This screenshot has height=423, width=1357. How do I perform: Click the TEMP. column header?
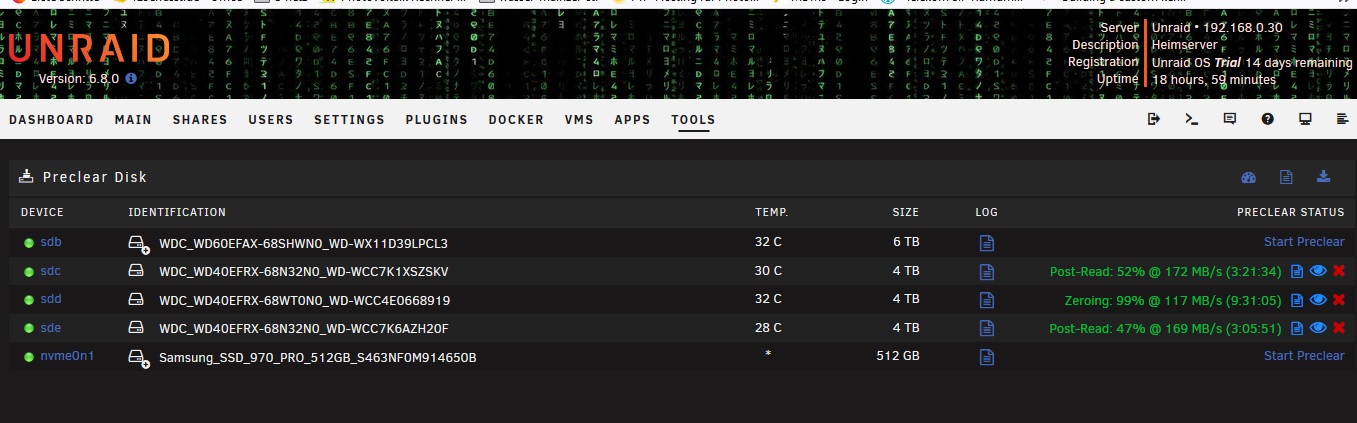click(771, 212)
